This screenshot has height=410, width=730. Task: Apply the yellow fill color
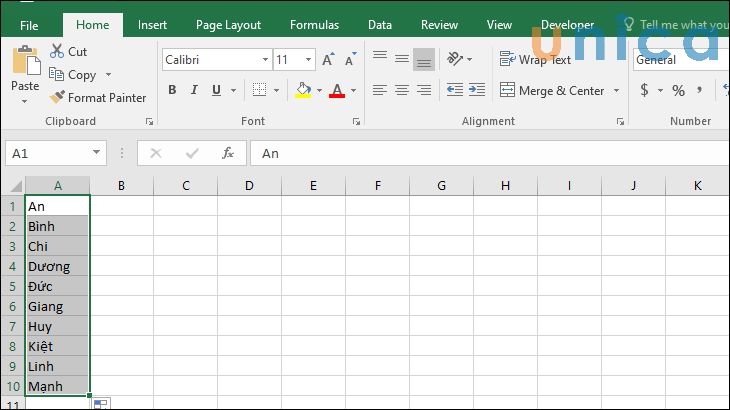click(304, 91)
